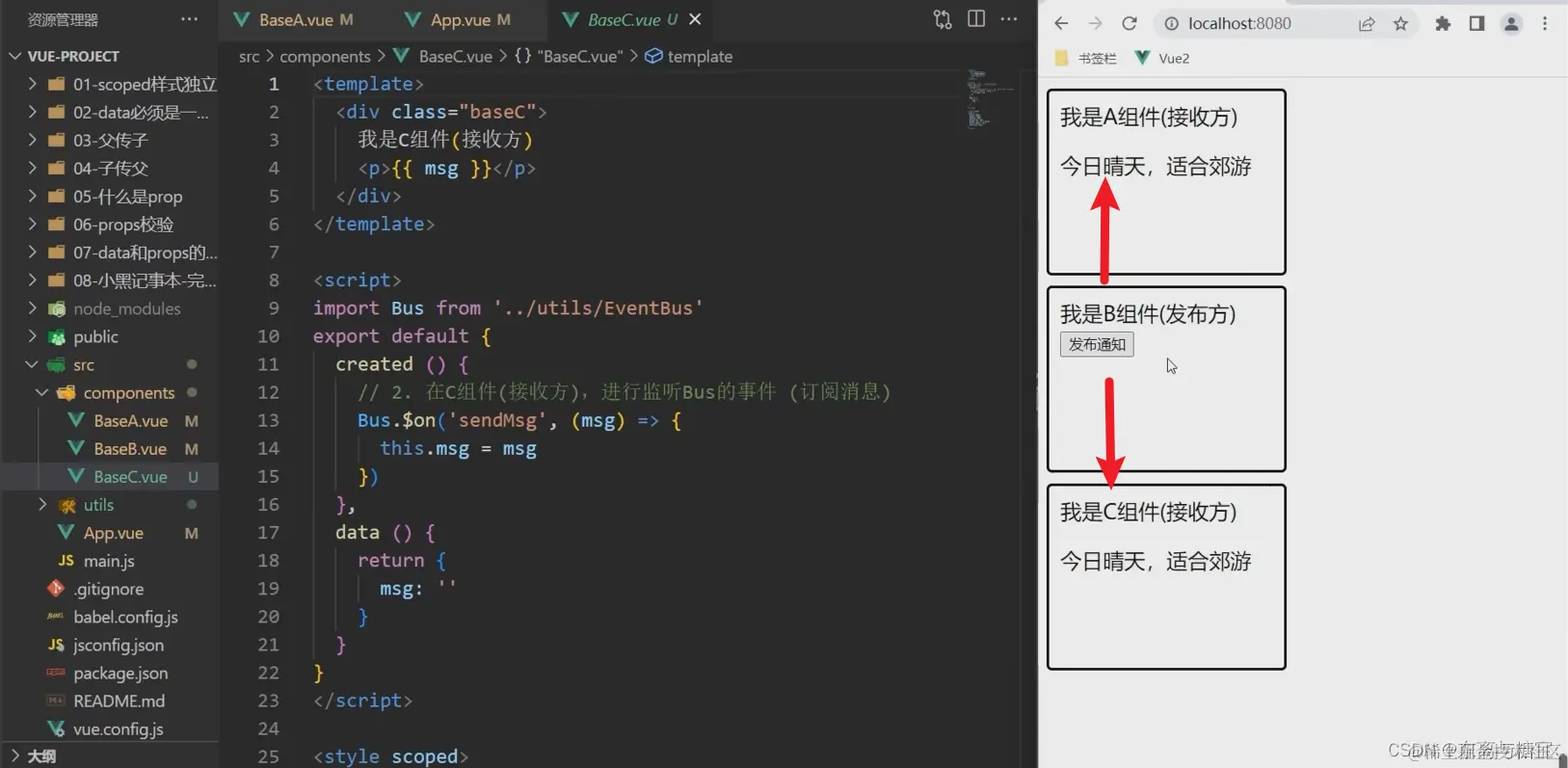This screenshot has width=1568, height=768.
Task: Go back in the browser
Action: click(x=1061, y=23)
